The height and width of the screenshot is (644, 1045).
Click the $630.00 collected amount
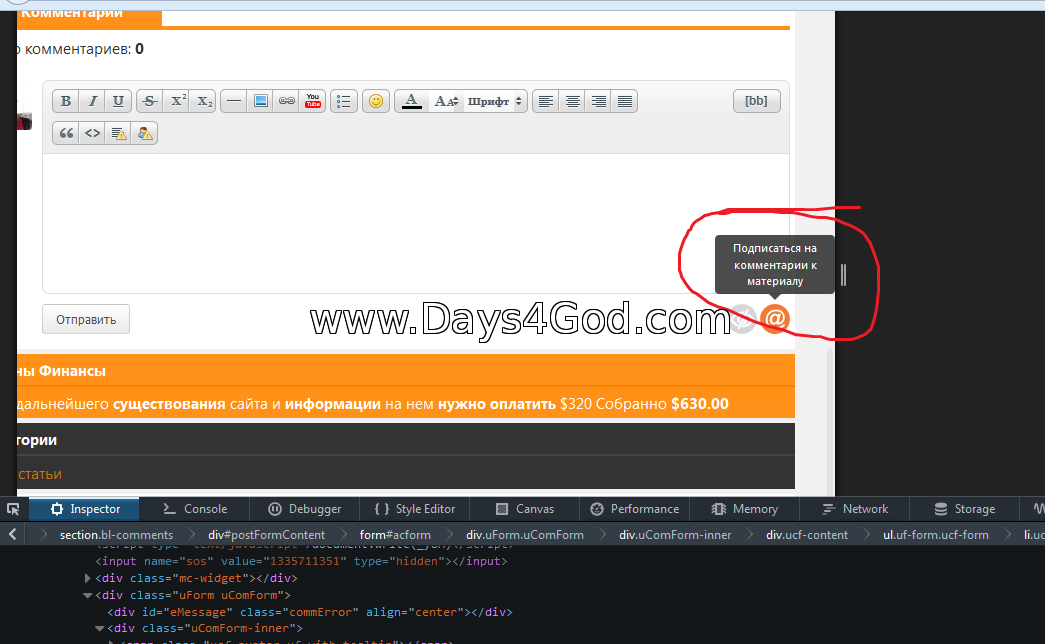point(700,404)
